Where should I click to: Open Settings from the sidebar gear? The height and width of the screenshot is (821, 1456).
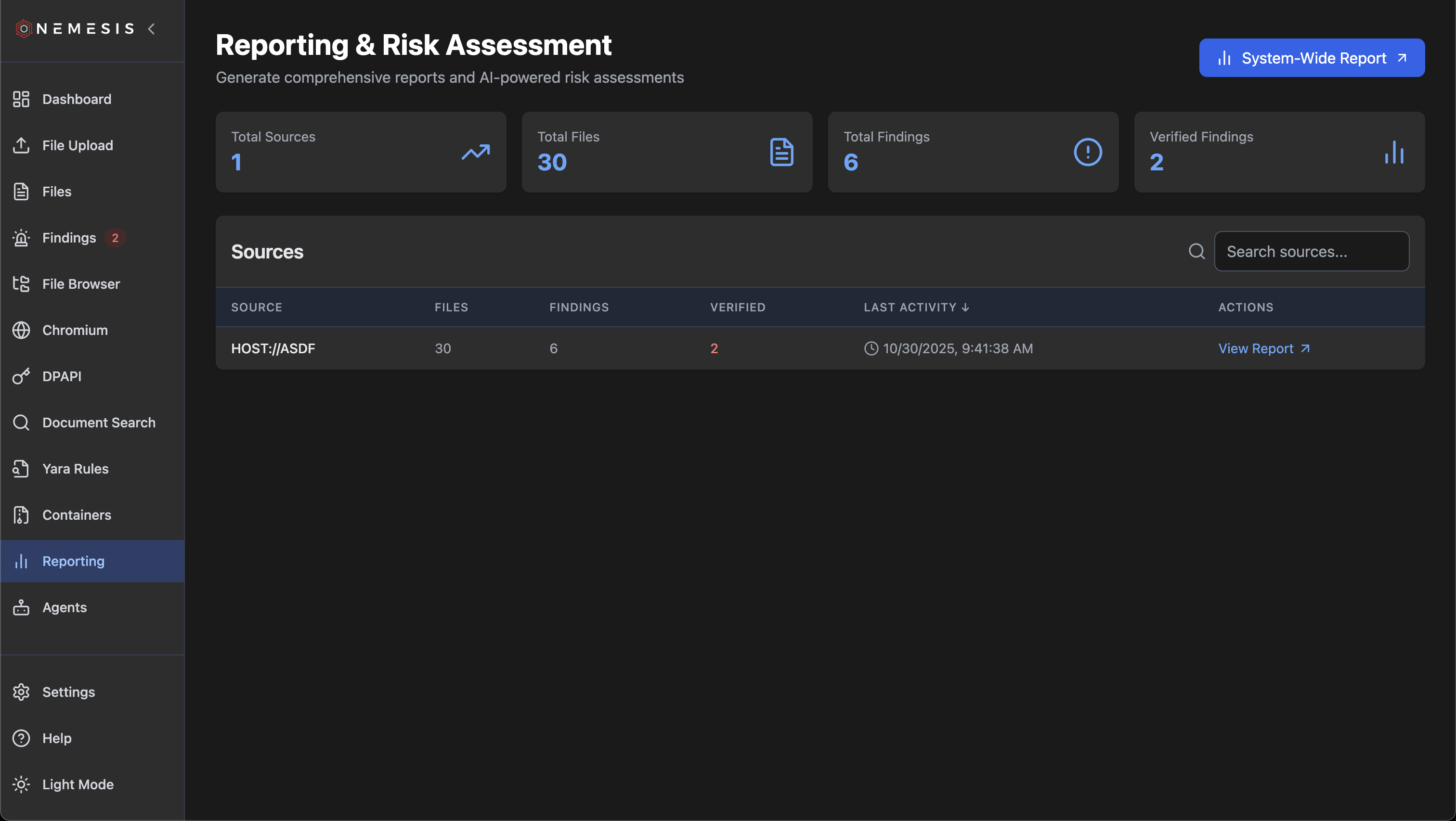(x=68, y=692)
